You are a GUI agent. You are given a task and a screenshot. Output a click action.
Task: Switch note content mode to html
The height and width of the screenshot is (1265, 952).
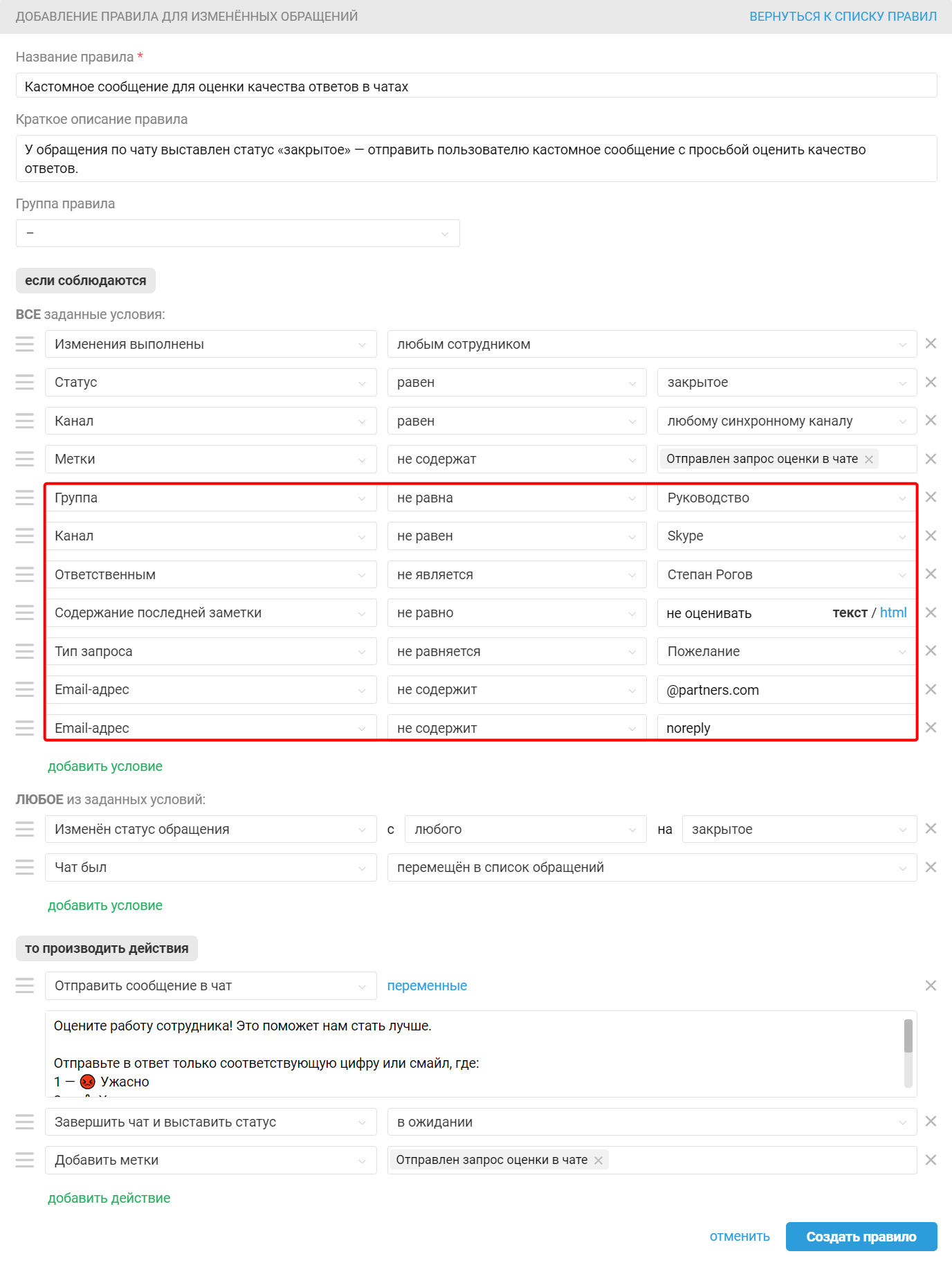[893, 612]
